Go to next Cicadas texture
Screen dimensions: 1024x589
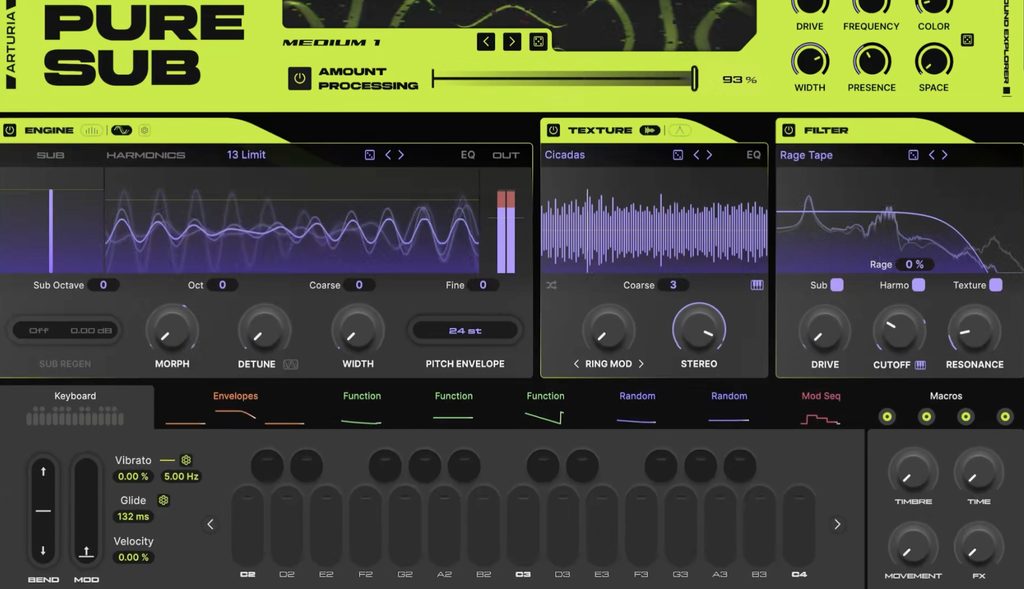[x=709, y=155]
